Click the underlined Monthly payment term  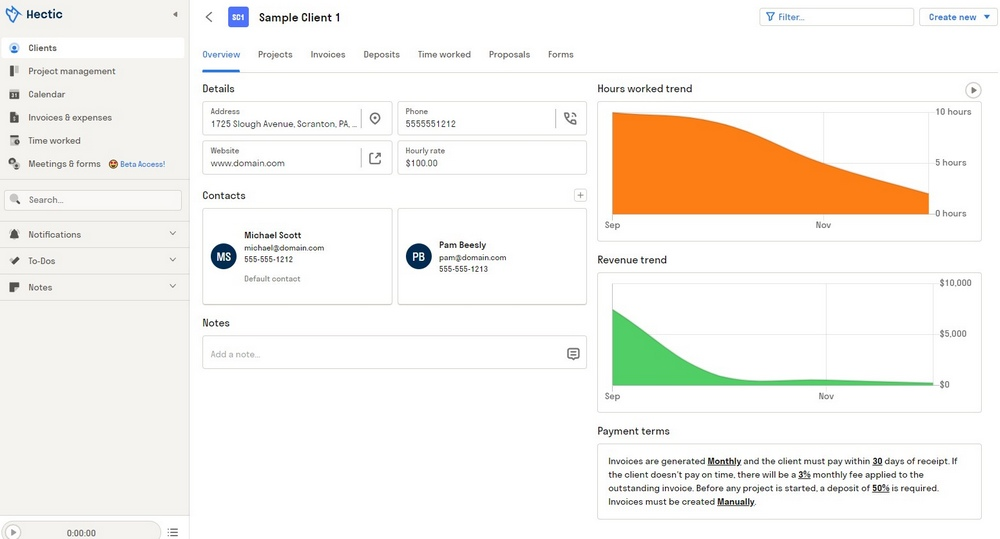click(724, 461)
